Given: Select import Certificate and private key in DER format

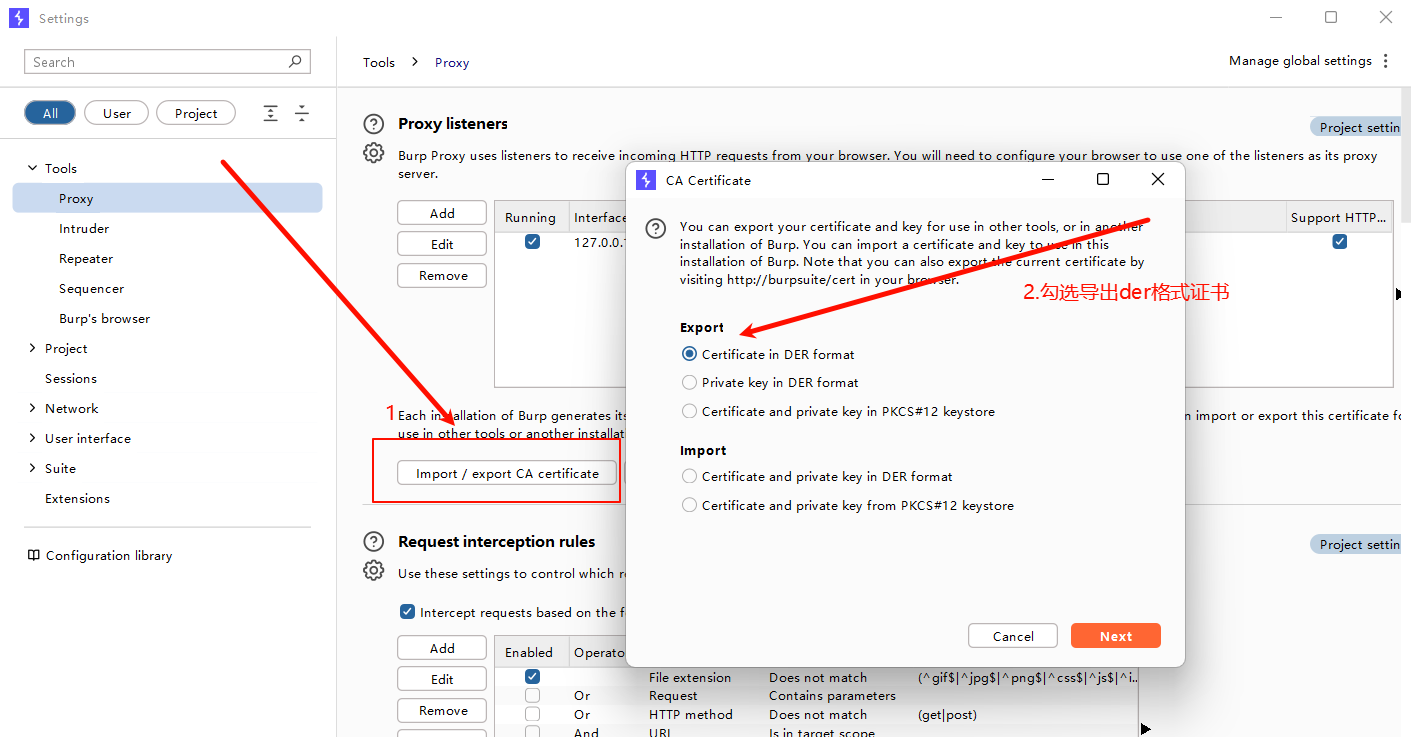Looking at the screenshot, I should click(817, 476).
